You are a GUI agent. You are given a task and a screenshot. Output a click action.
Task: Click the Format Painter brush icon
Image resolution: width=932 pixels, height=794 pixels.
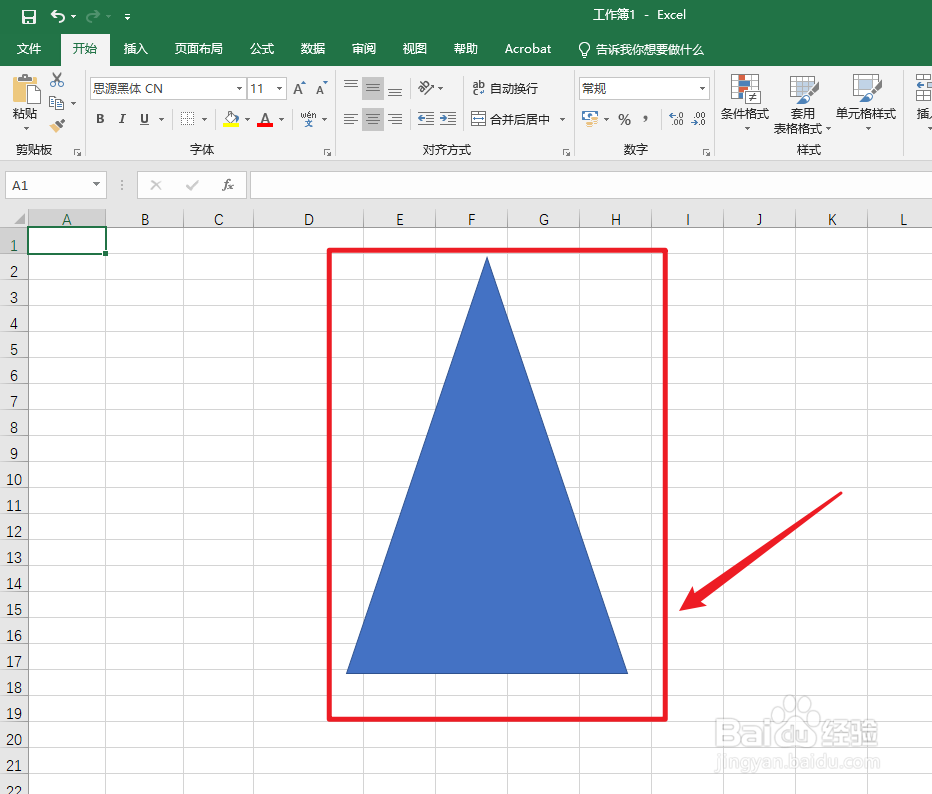pyautogui.click(x=58, y=125)
